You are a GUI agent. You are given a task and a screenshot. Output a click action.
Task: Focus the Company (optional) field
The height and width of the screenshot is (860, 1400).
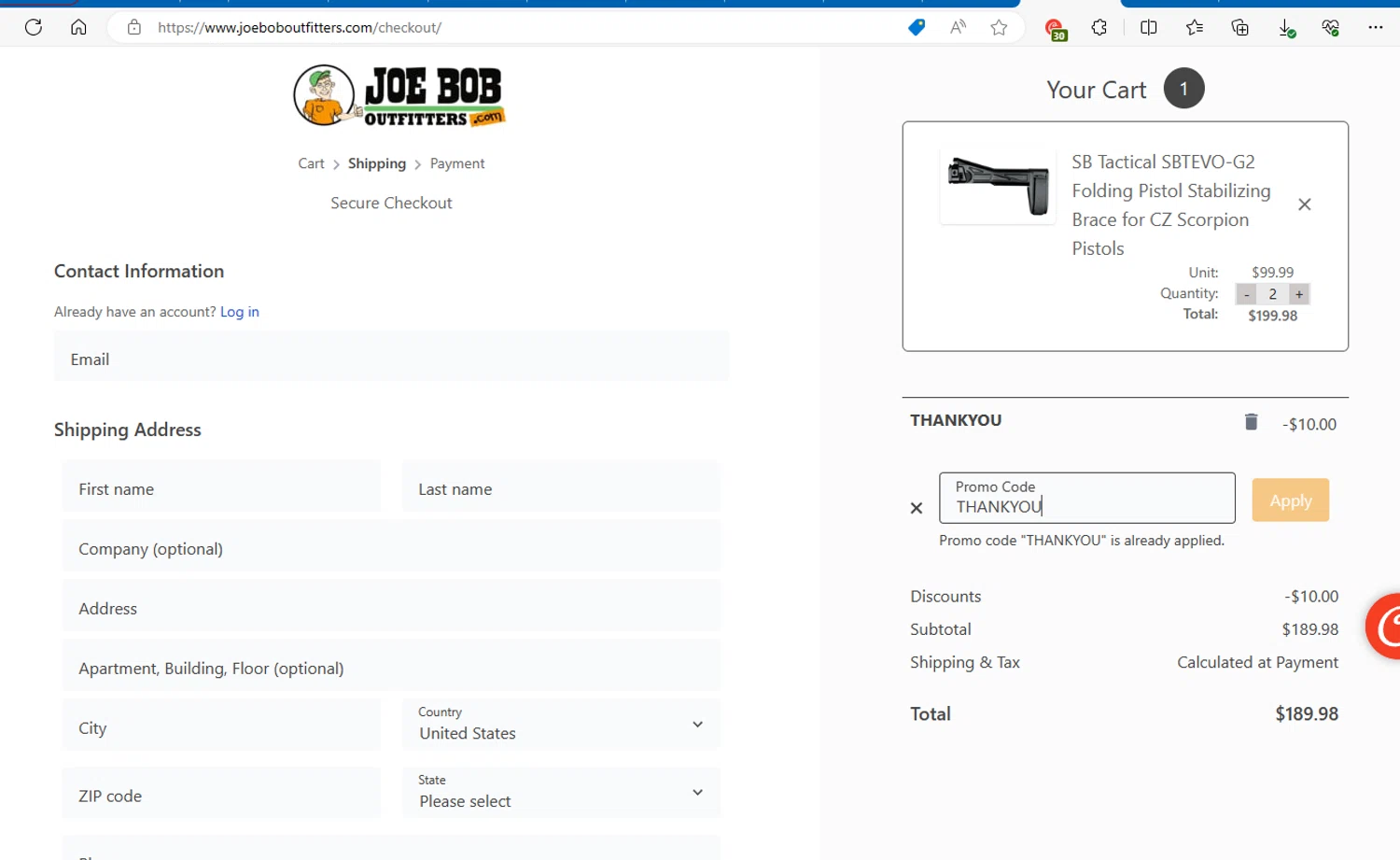tap(391, 545)
